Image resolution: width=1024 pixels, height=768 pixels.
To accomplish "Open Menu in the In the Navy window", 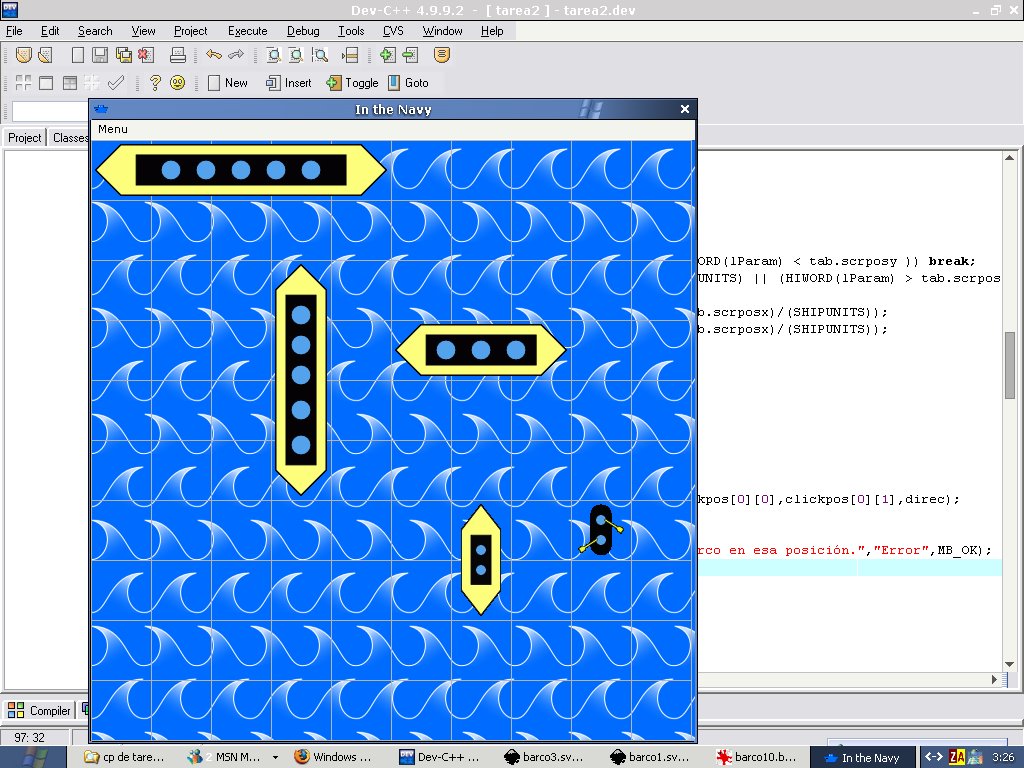I will point(113,129).
